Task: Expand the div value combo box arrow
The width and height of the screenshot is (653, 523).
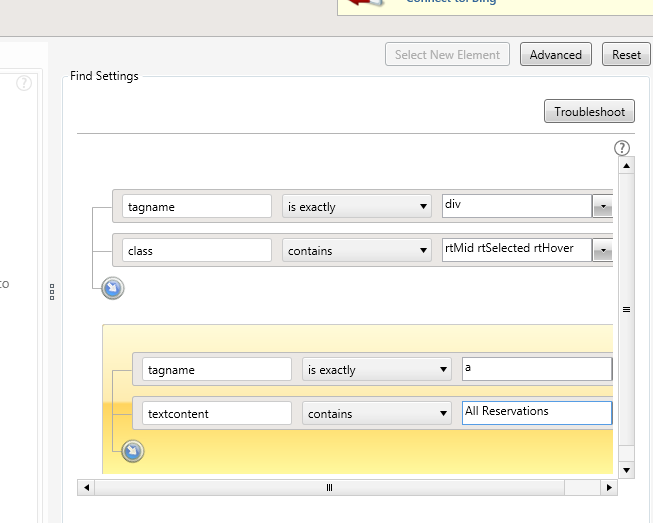Action: [602, 207]
